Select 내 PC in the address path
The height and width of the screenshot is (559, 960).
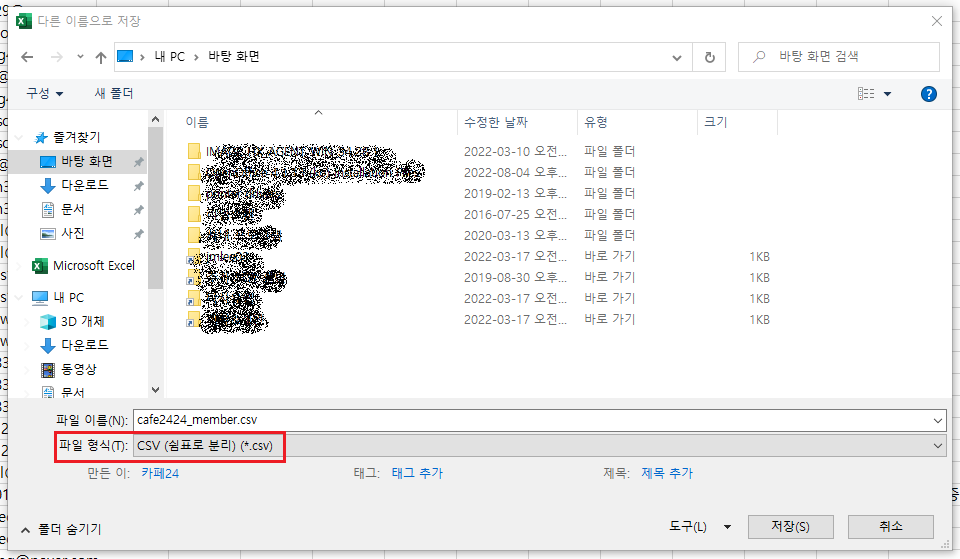point(170,56)
